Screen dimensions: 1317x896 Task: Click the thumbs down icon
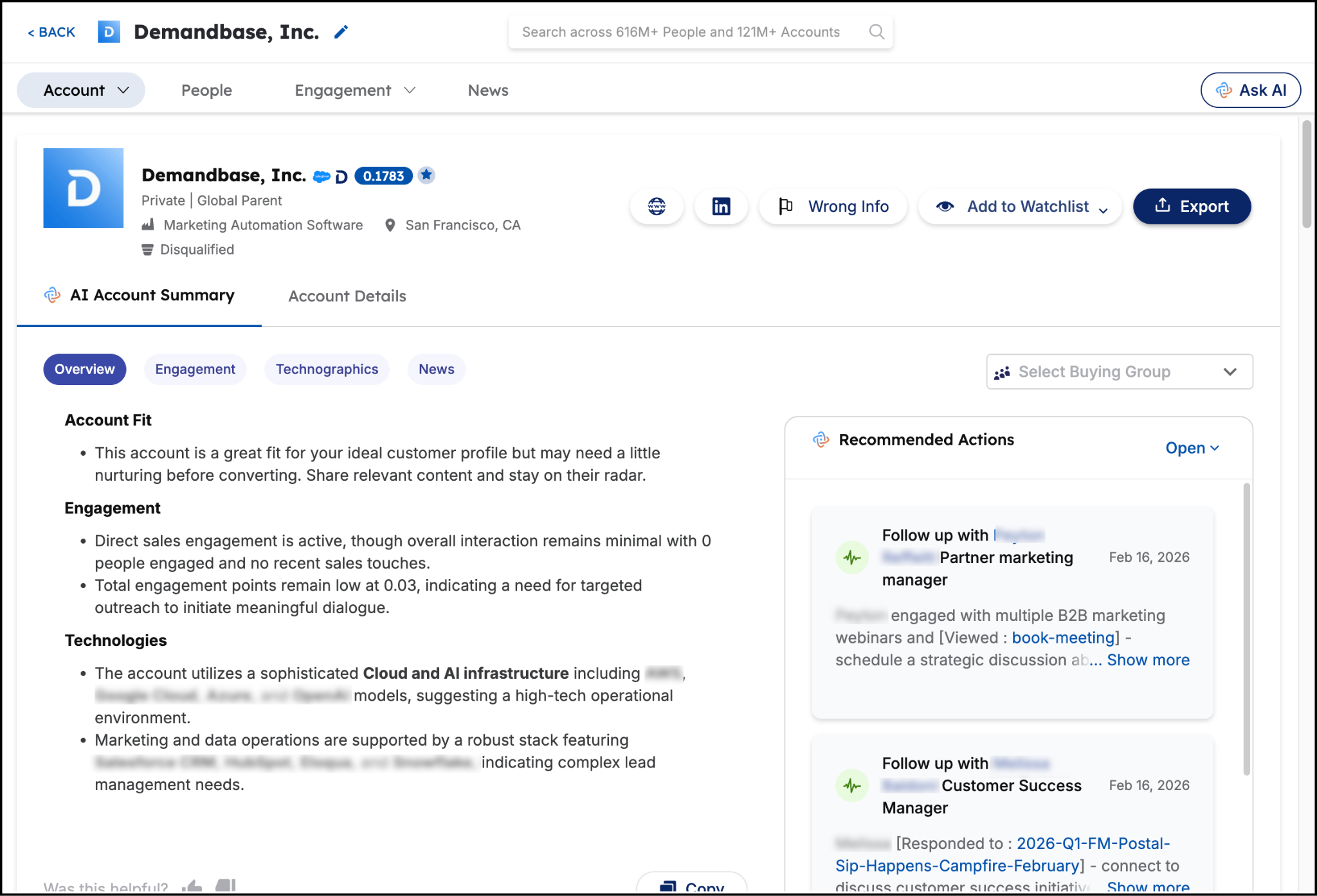pos(225,886)
